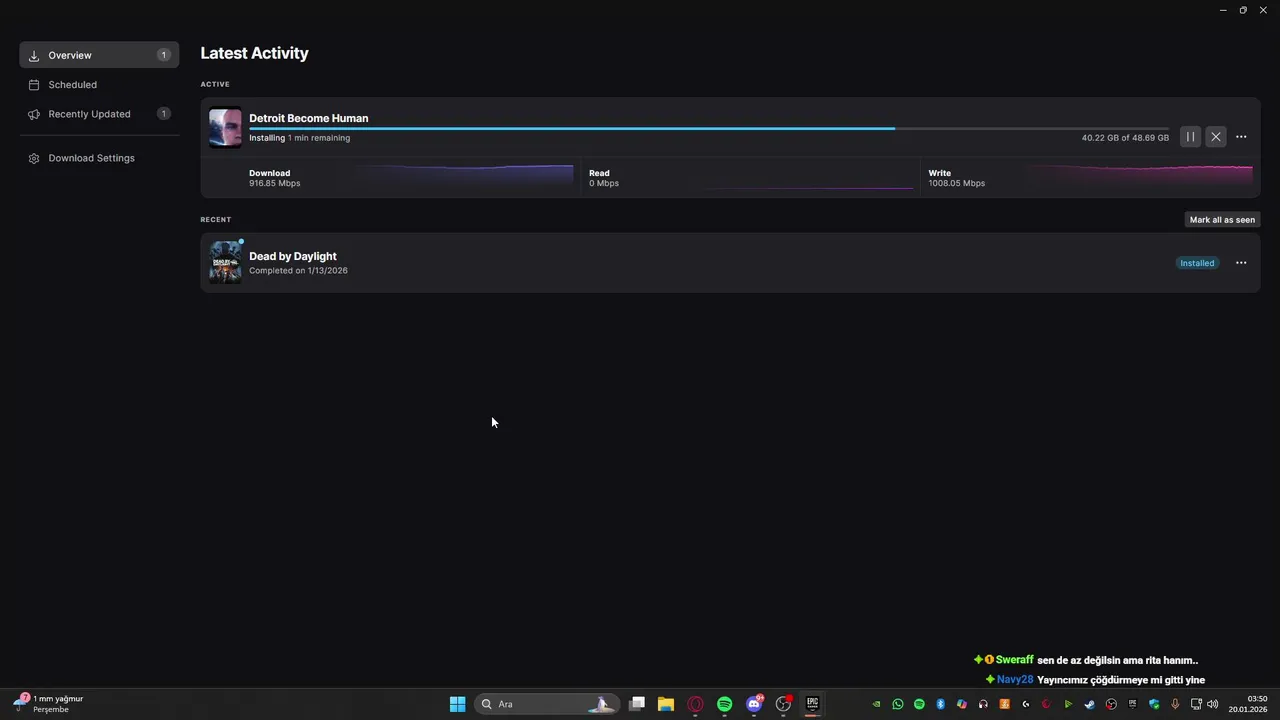
Task: Click 'Installing 1 min remaining' status text
Action: 299,138
